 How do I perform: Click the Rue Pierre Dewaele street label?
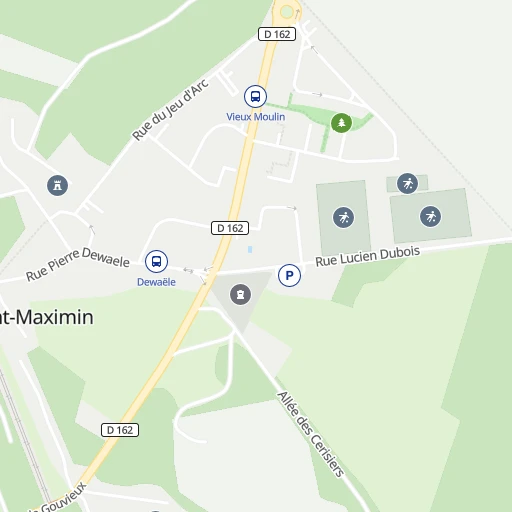(x=78, y=263)
